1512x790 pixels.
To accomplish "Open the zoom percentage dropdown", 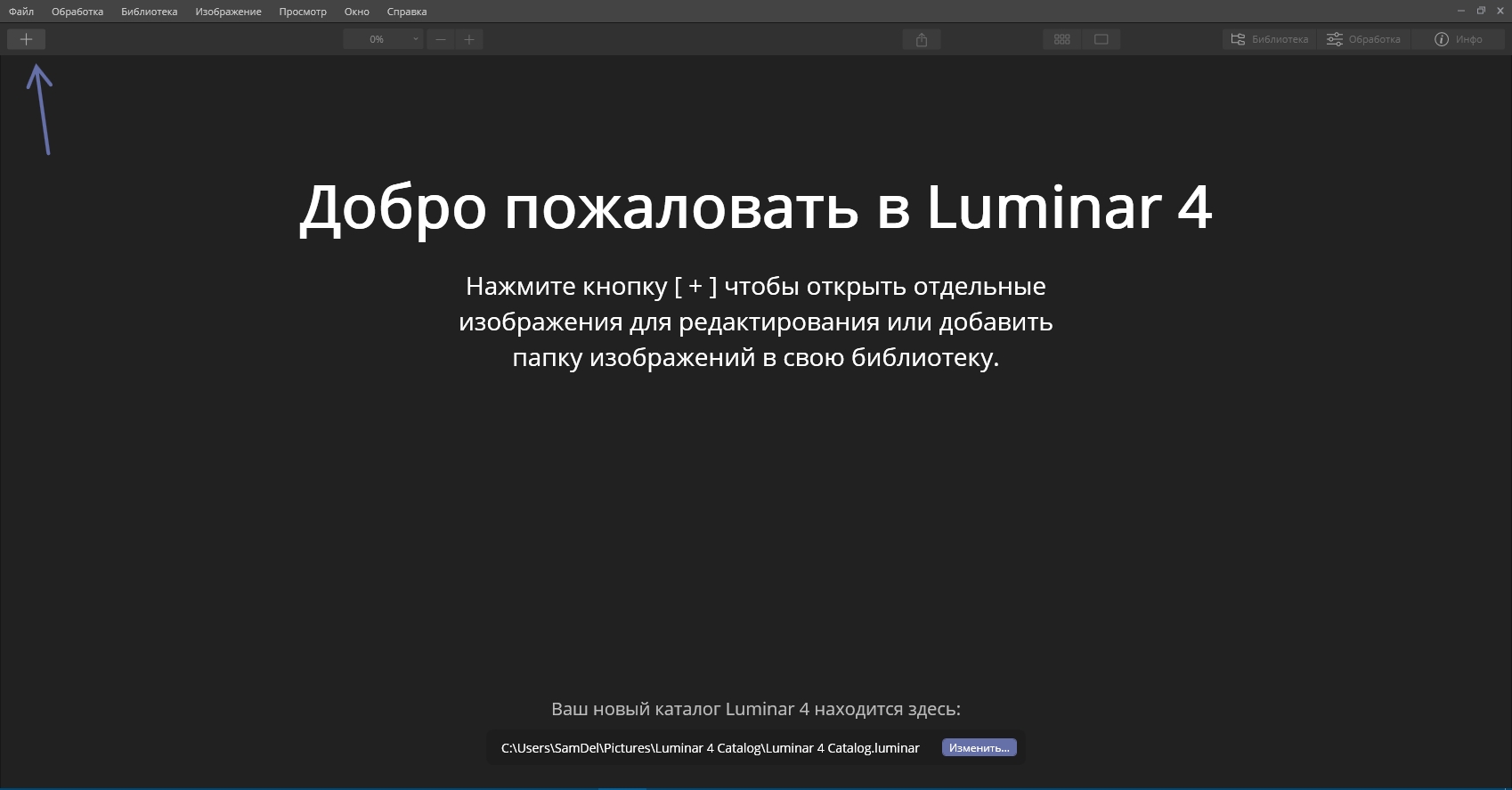I will (383, 39).
